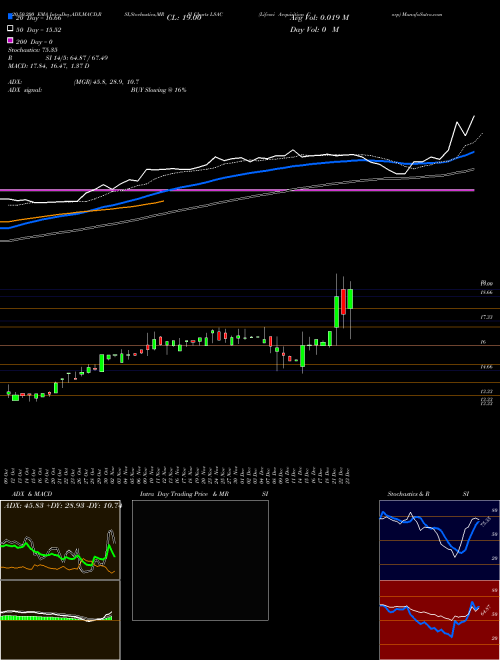Viewport: 500px width, 660px height.
Task: Click the magenta 200 Day legend swatch
Action: (10, 41)
